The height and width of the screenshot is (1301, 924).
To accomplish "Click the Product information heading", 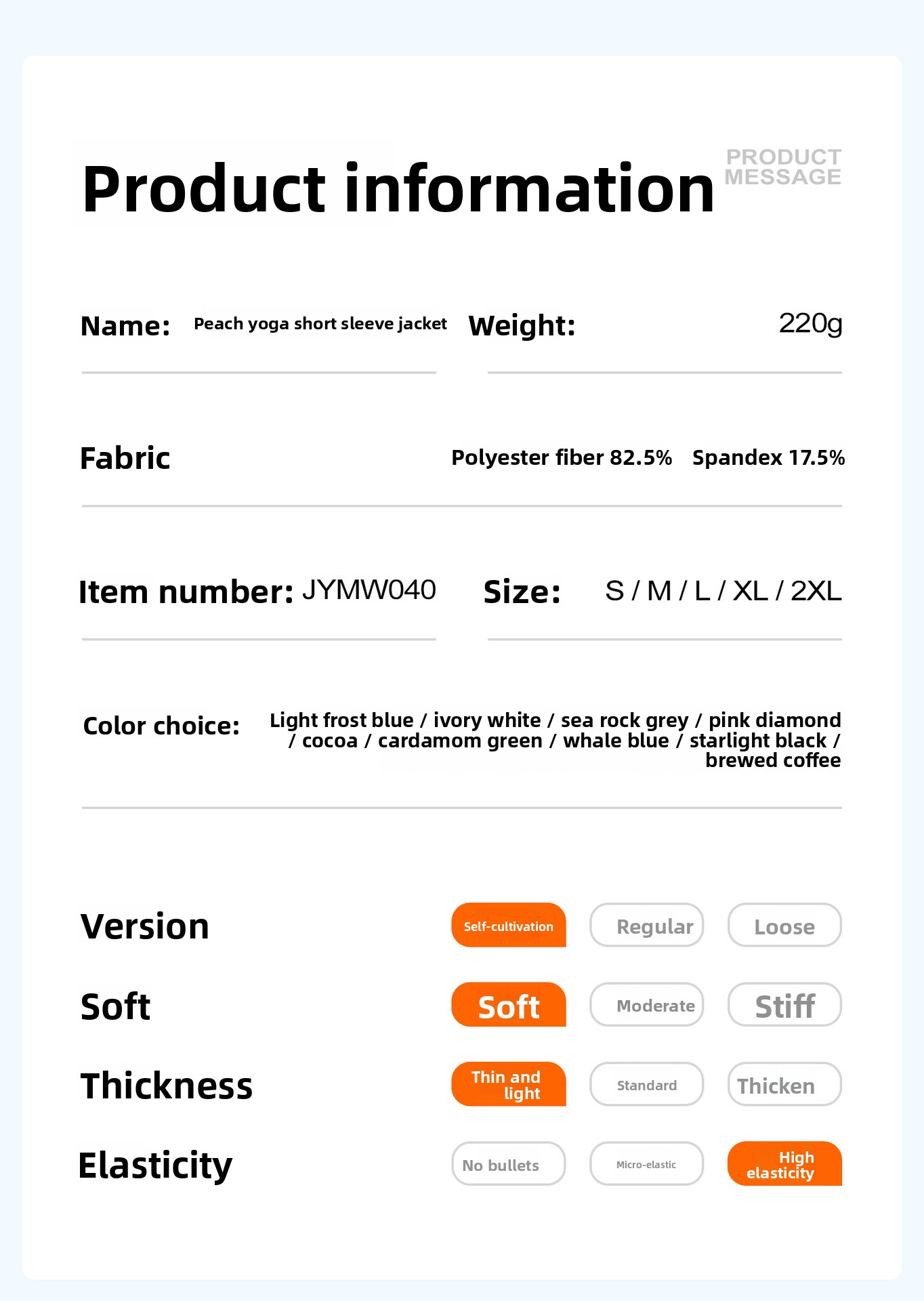I will [x=398, y=188].
